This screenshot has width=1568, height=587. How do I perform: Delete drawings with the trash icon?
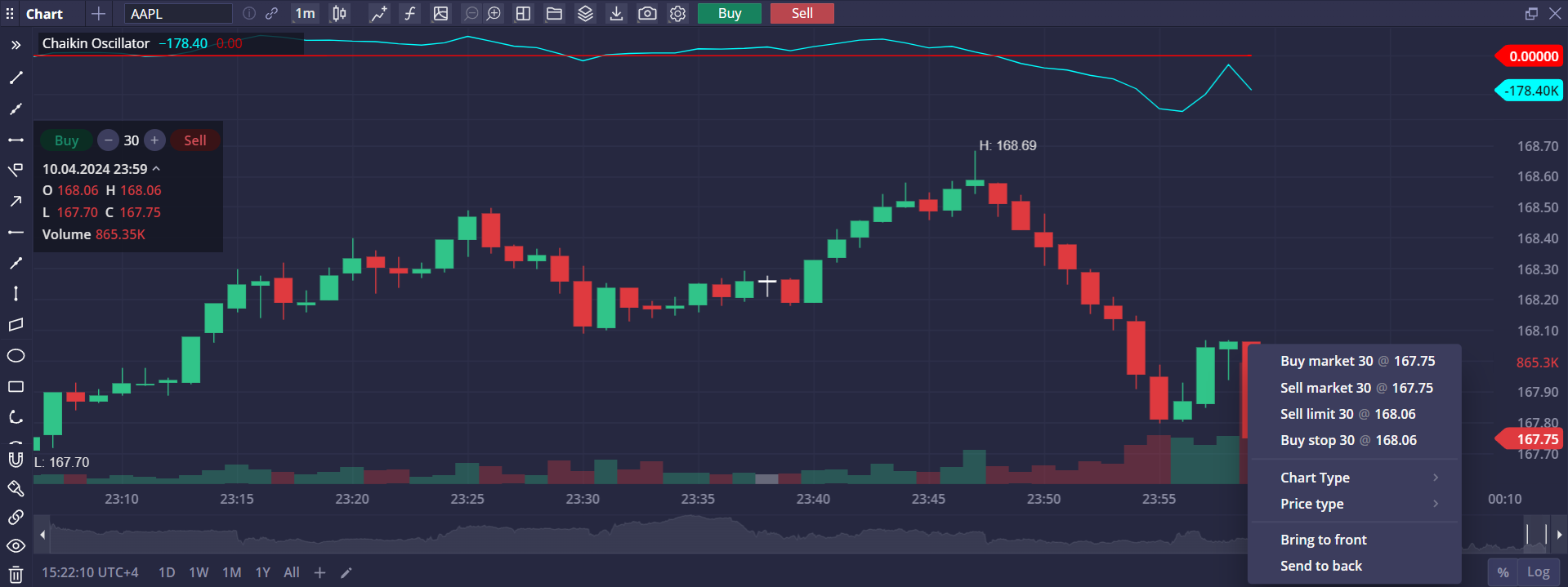click(x=16, y=575)
